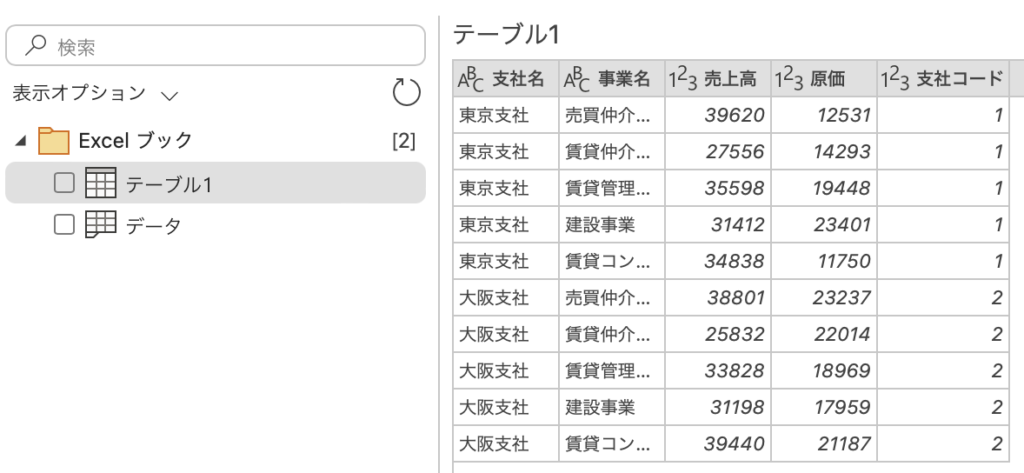This screenshot has width=1024, height=473.
Task: Click the refresh icon next to display options
Action: click(407, 92)
